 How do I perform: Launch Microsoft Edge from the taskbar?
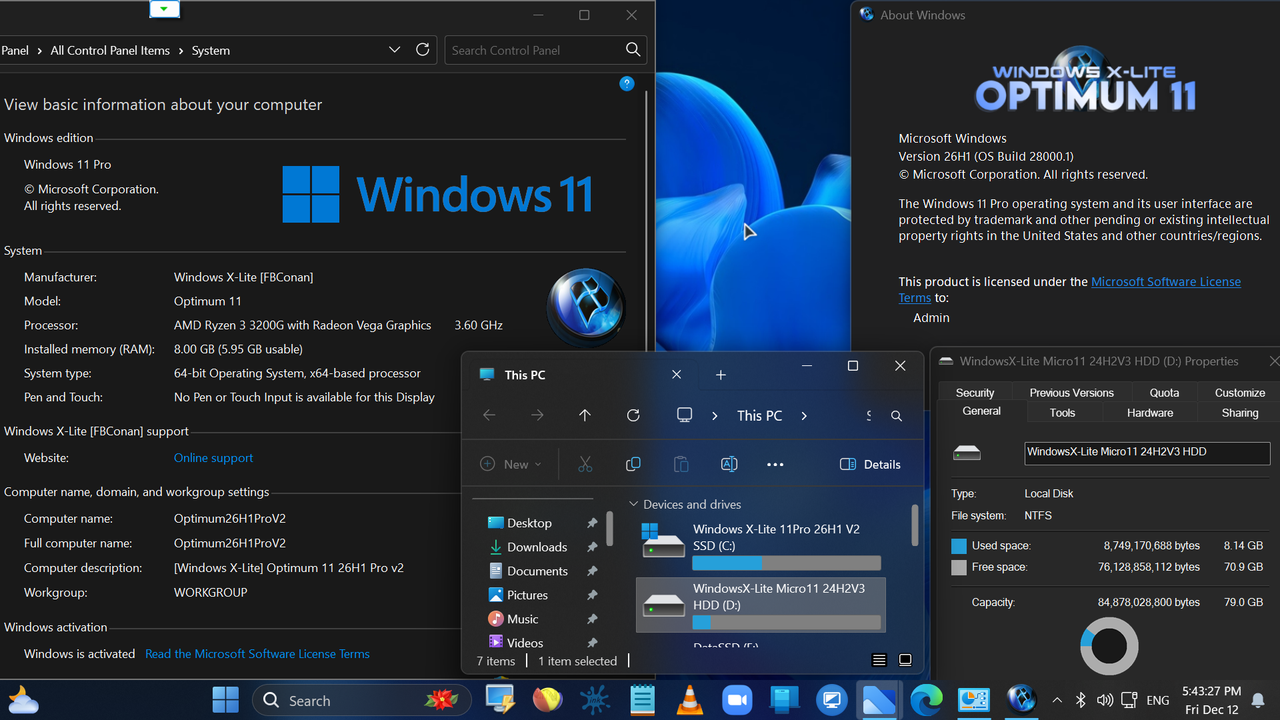926,700
